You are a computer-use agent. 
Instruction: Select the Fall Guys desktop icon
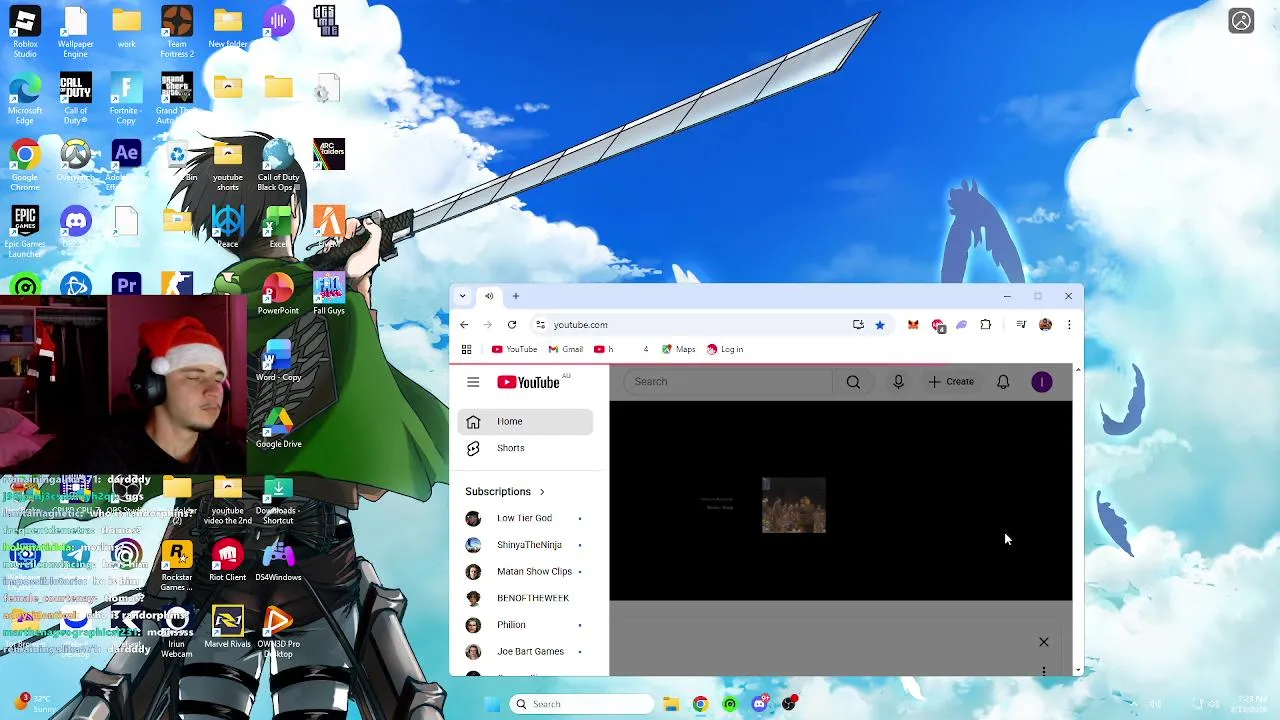(329, 294)
